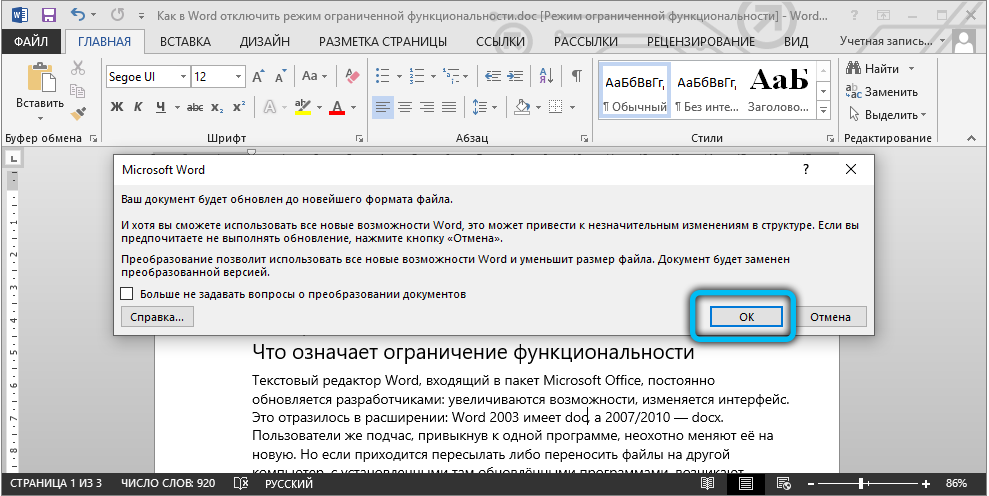Screen dimensions: 989x496
Task: Select the Заголовок style thumbnail
Action: 778,88
